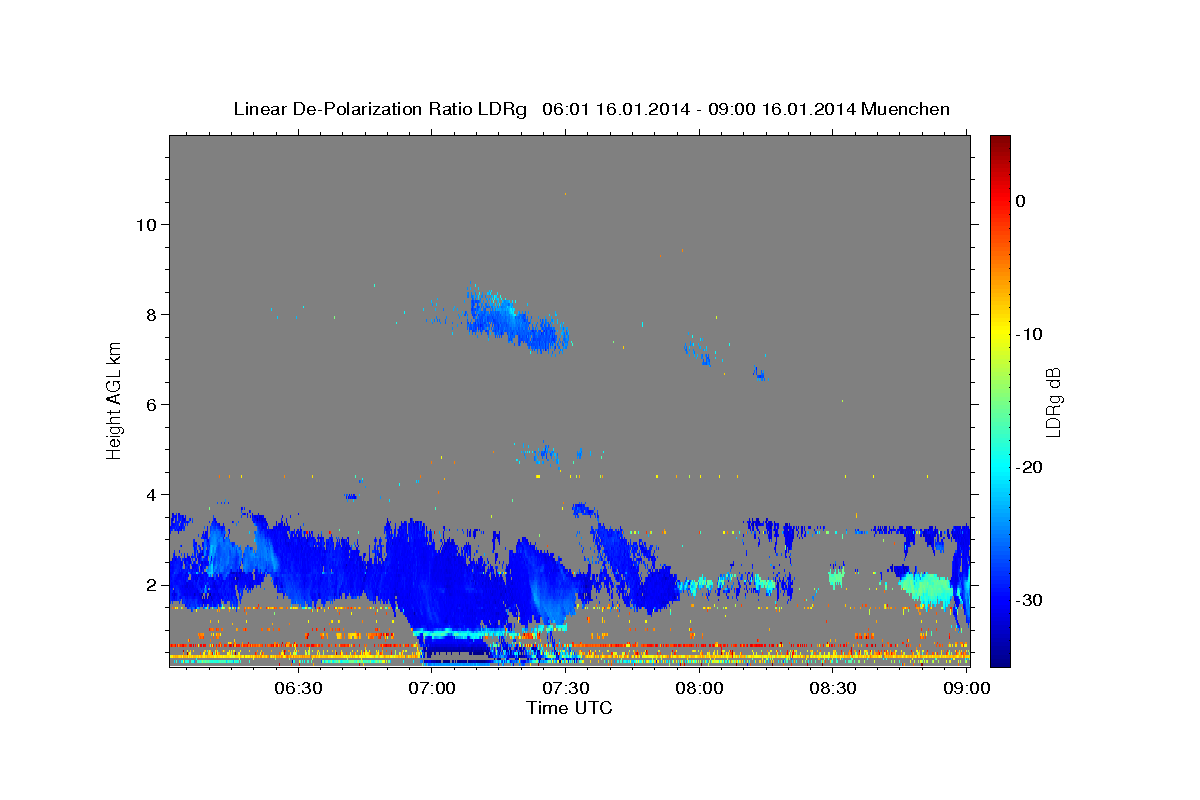The height and width of the screenshot is (800, 1200).
Task: Click the colorbar tick label '0'
Action: [x=1021, y=201]
